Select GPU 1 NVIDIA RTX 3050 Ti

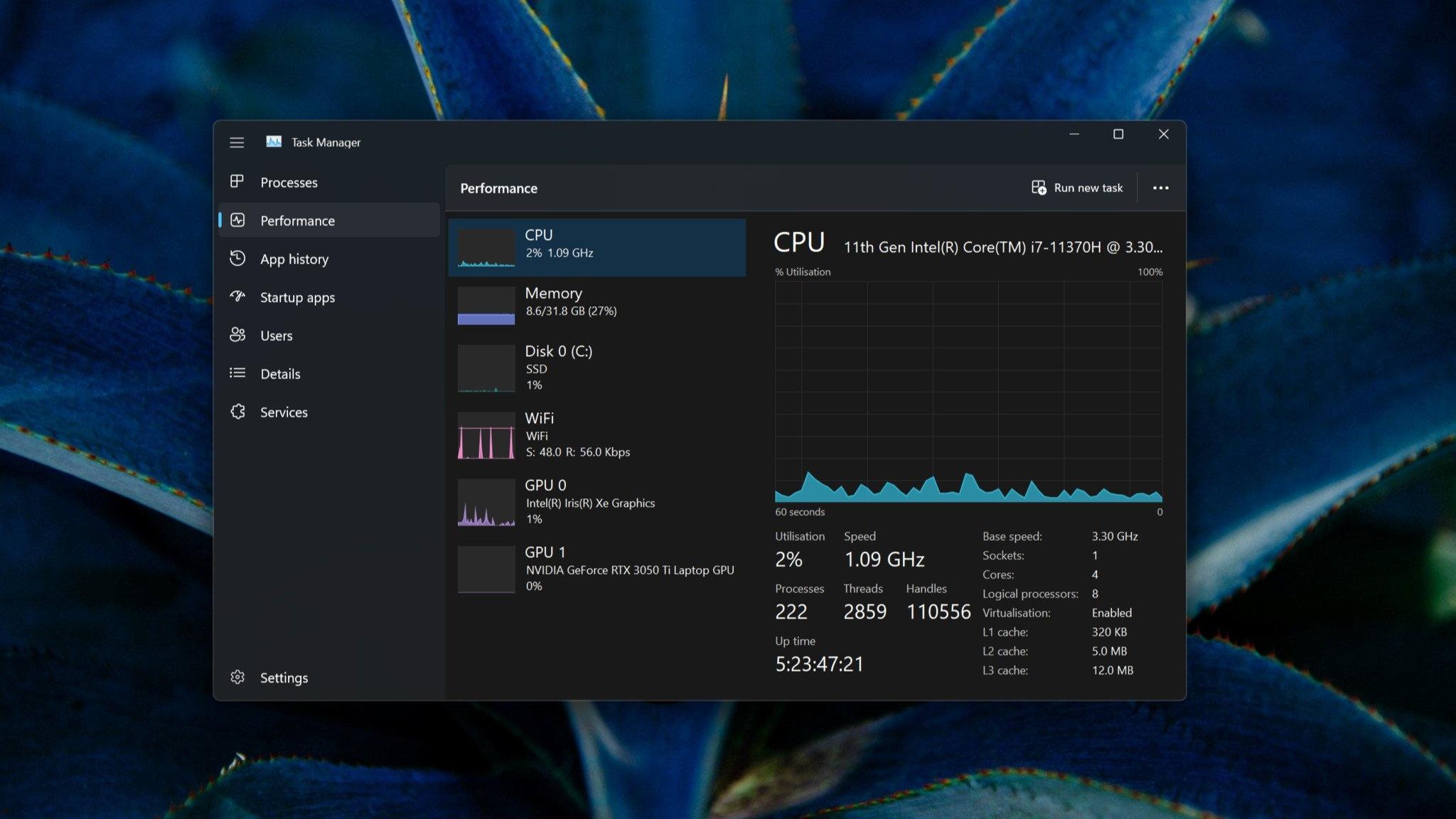596,568
